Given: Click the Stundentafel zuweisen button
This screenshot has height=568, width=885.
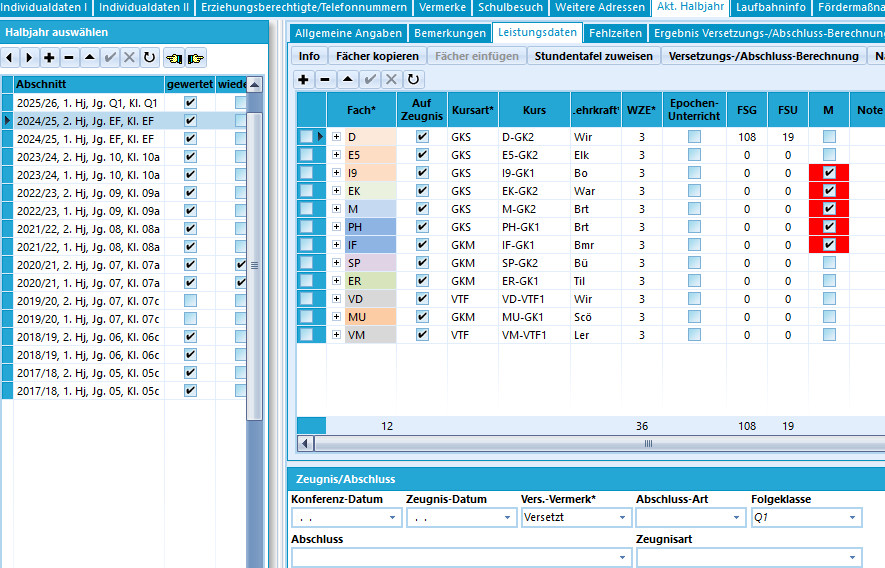Looking at the screenshot, I should 593,56.
